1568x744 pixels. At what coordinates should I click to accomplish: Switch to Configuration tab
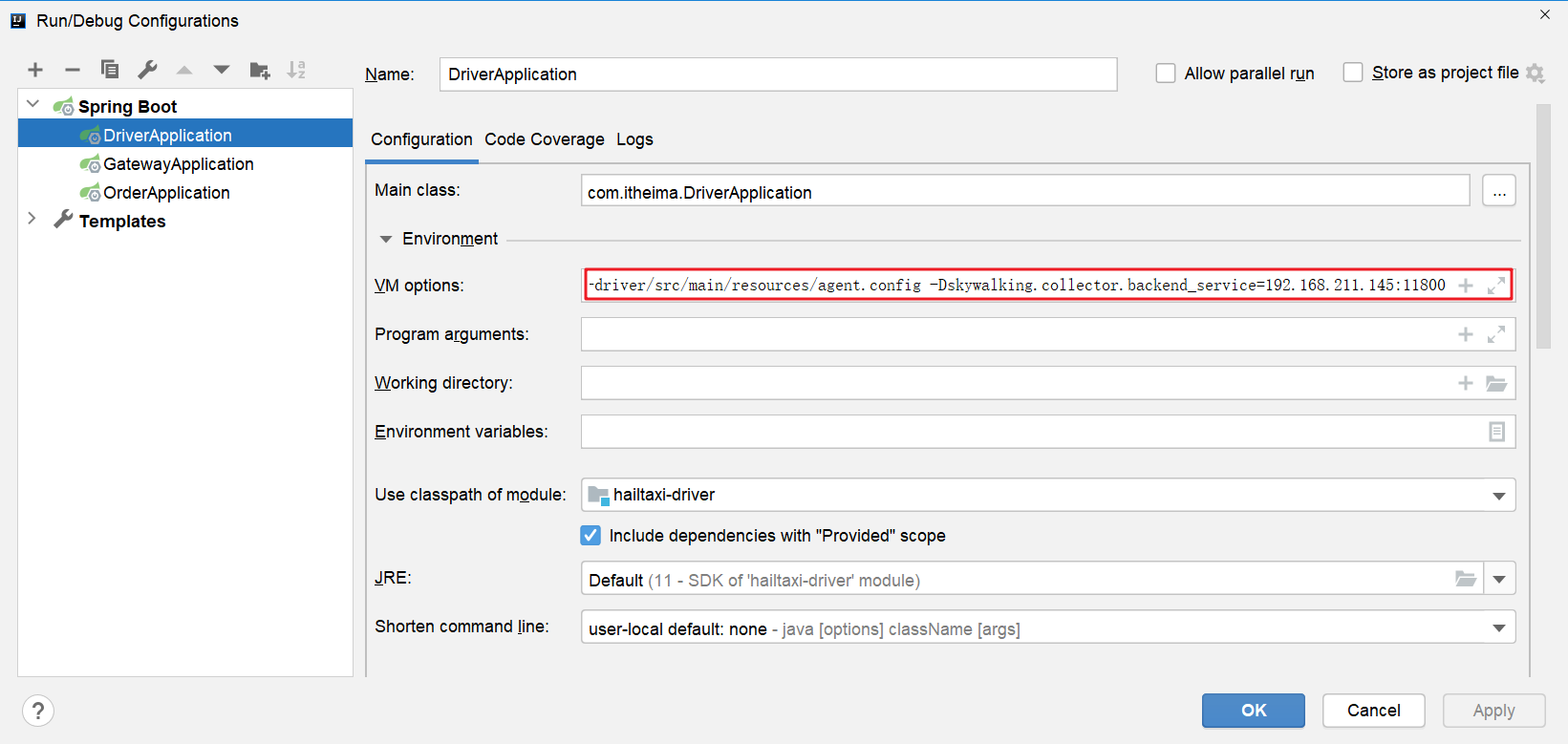pyautogui.click(x=421, y=139)
